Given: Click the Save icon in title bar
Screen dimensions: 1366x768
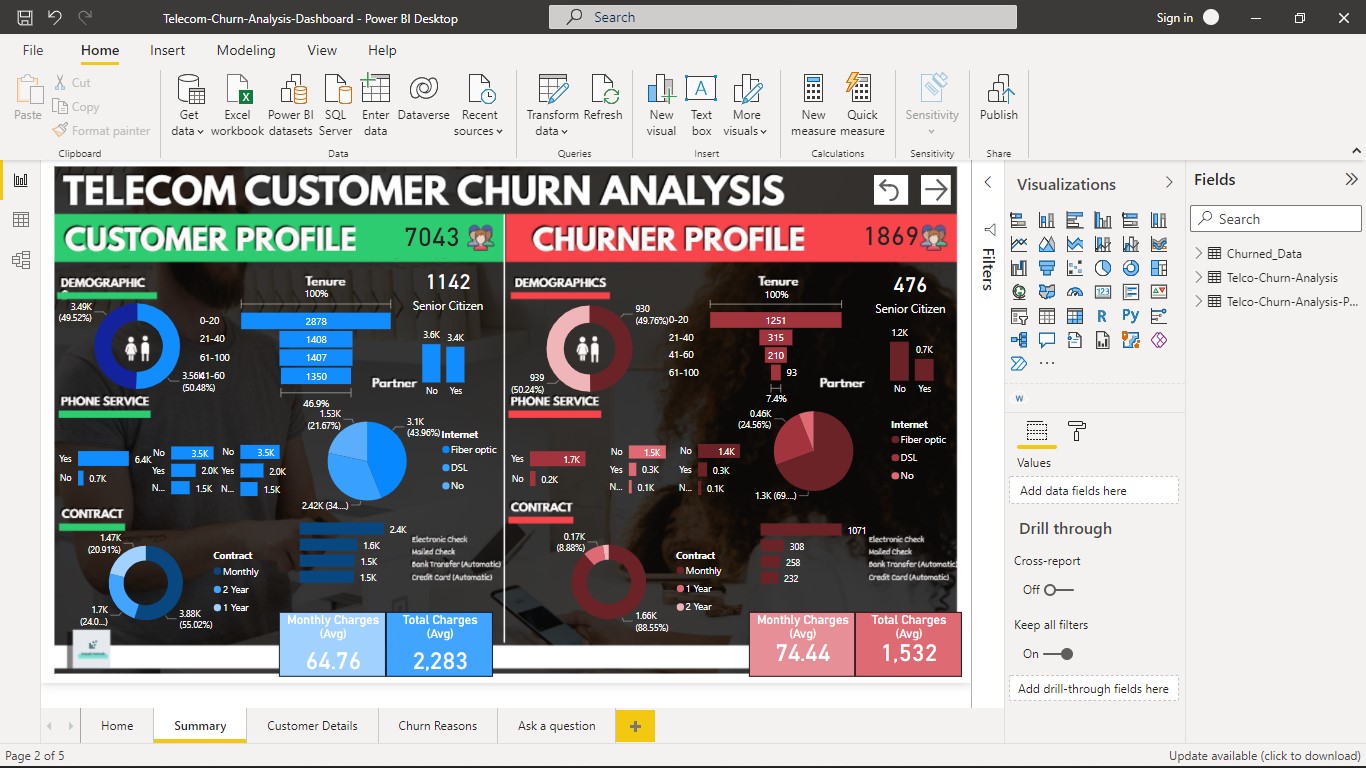Looking at the screenshot, I should tap(25, 18).
